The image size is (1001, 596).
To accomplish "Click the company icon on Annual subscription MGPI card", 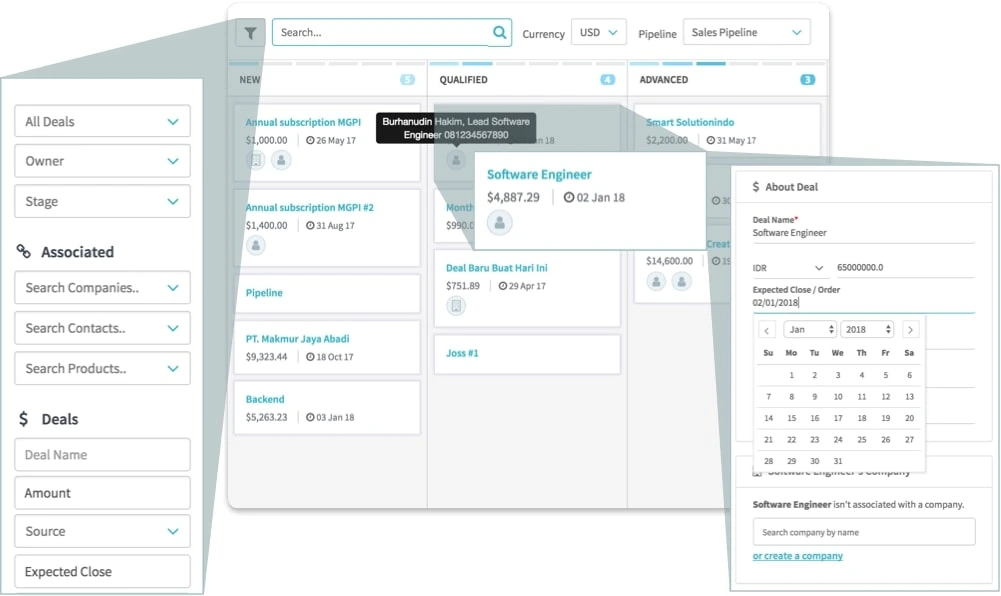I will [256, 160].
